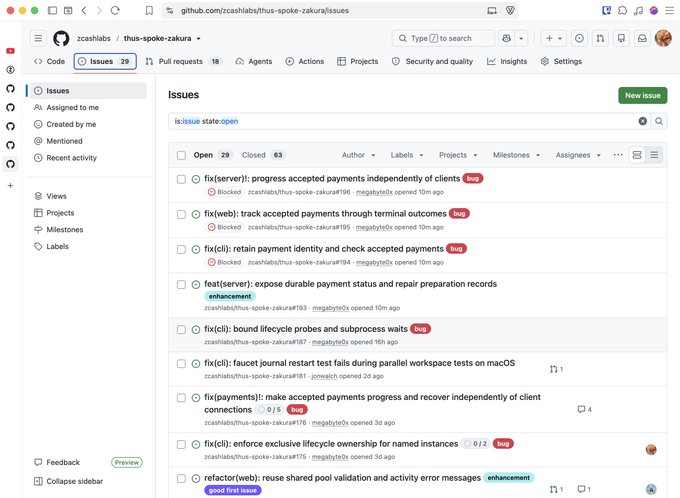This screenshot has width=680, height=498.
Task: Open the repository Settings tab
Action: 561,61
